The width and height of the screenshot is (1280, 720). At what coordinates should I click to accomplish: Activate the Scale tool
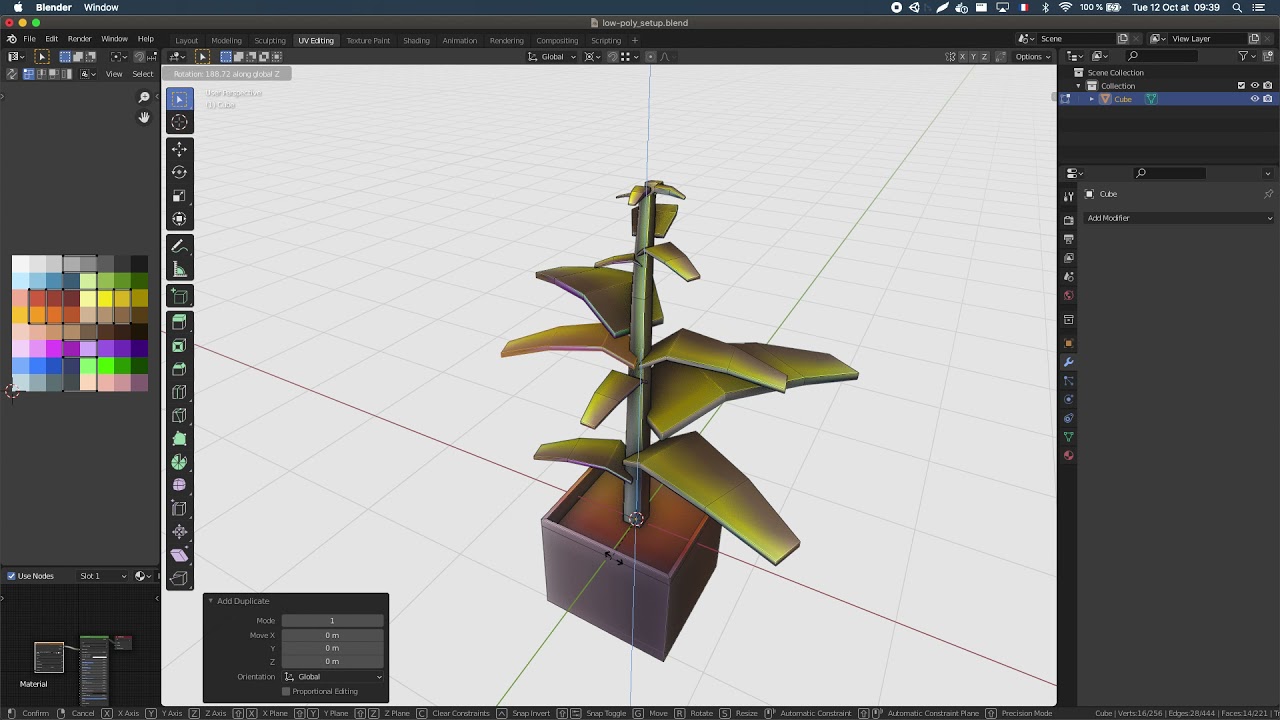coord(179,196)
